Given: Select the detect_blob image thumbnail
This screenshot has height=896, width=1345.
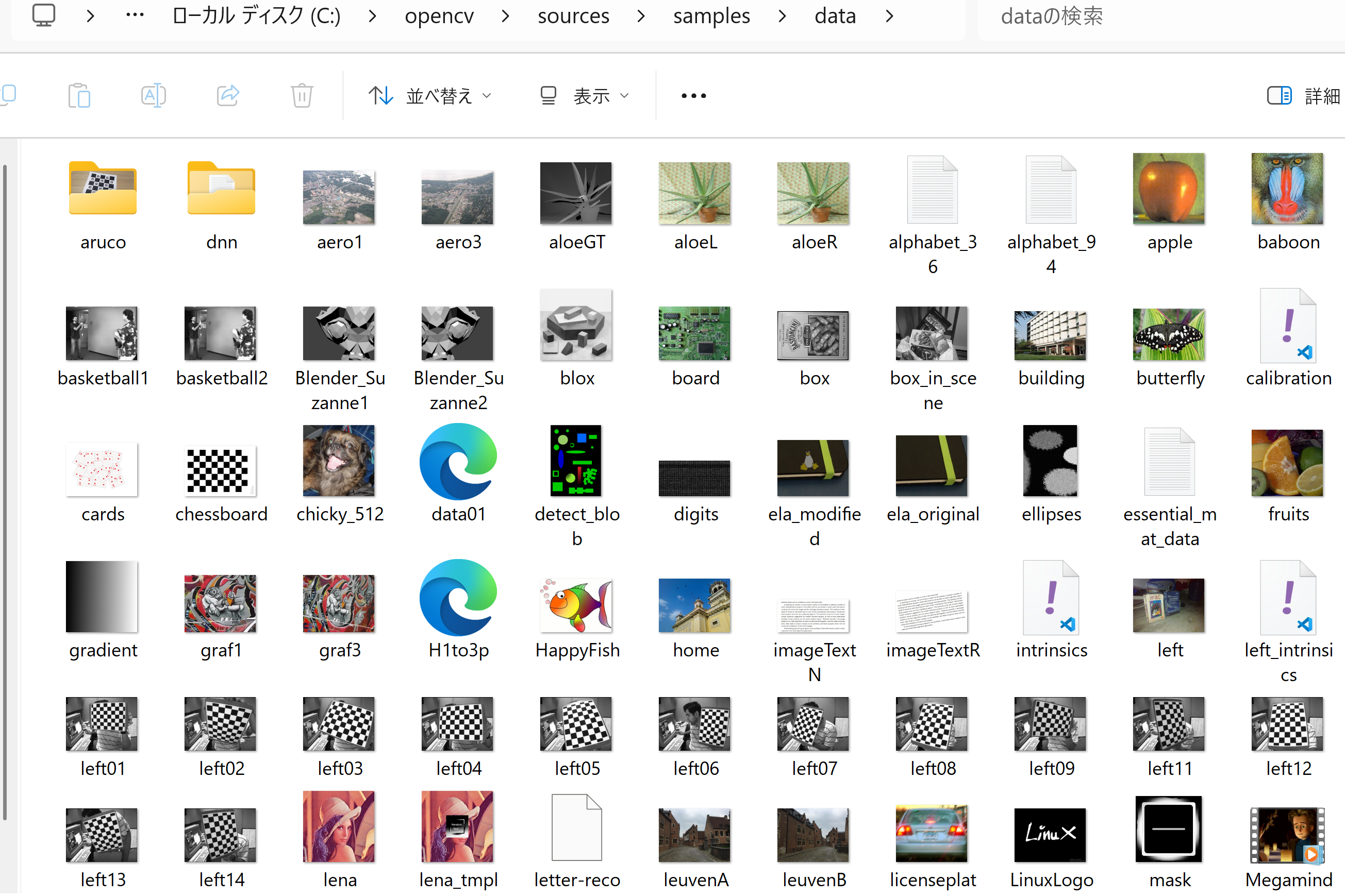Looking at the screenshot, I should coord(576,461).
